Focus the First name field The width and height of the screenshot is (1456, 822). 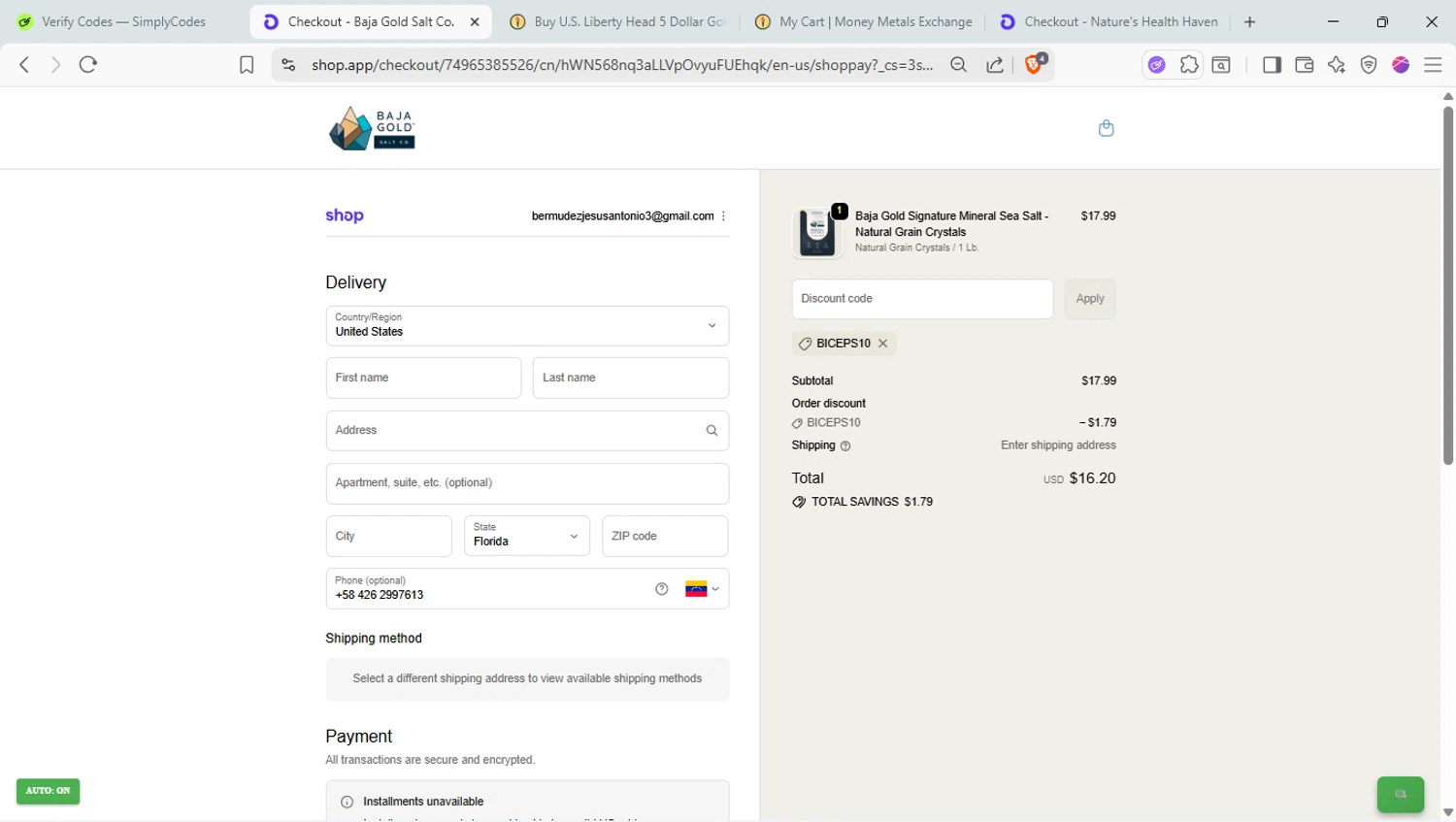point(424,378)
